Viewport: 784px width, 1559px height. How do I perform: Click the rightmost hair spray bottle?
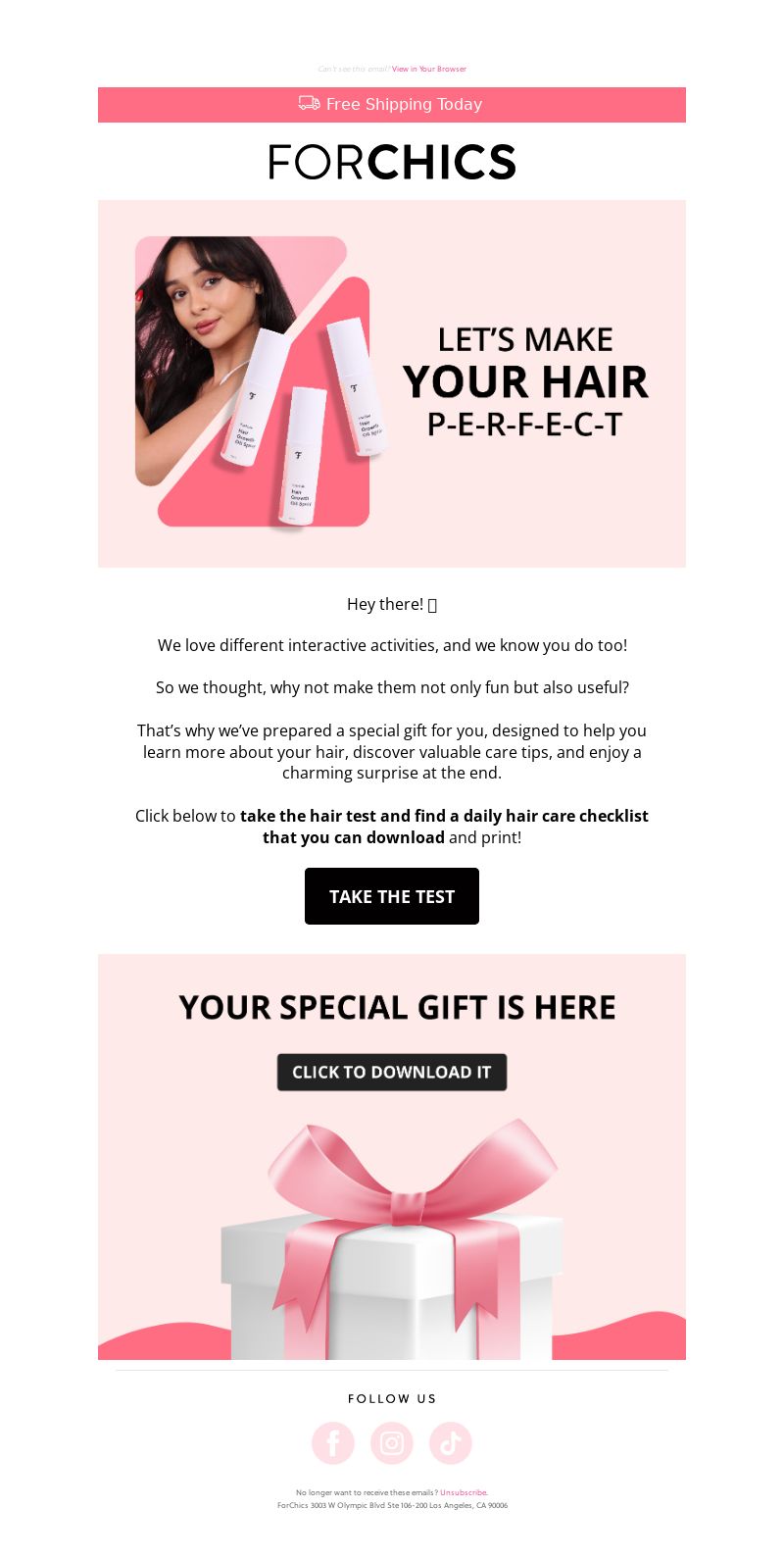(x=359, y=387)
